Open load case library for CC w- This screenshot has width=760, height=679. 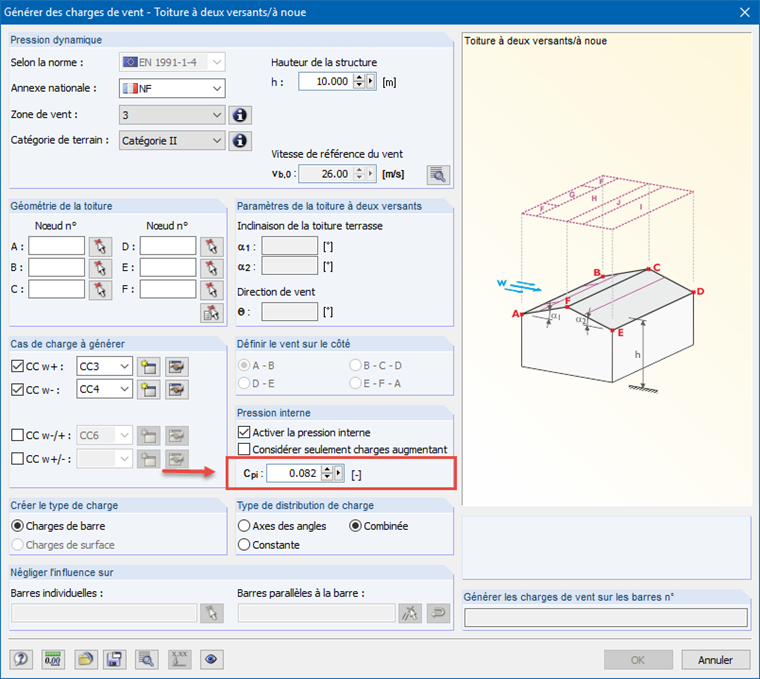pos(176,390)
